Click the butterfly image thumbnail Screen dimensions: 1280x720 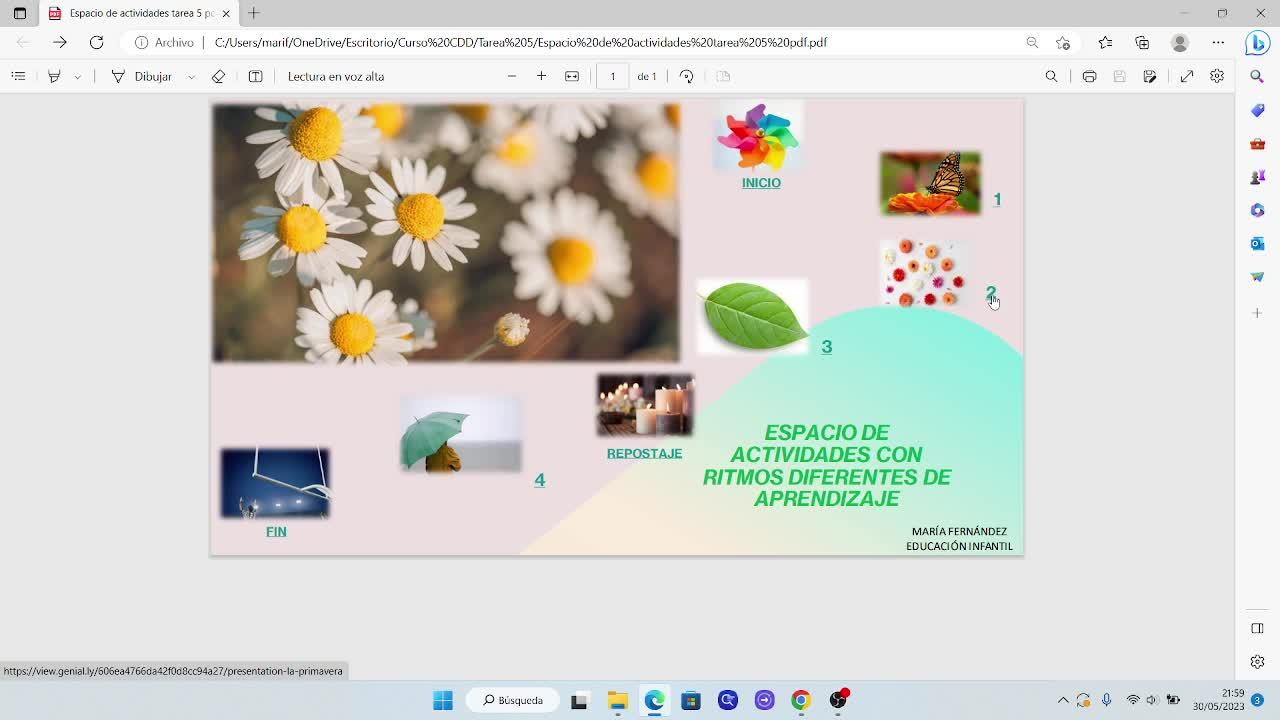(x=930, y=183)
